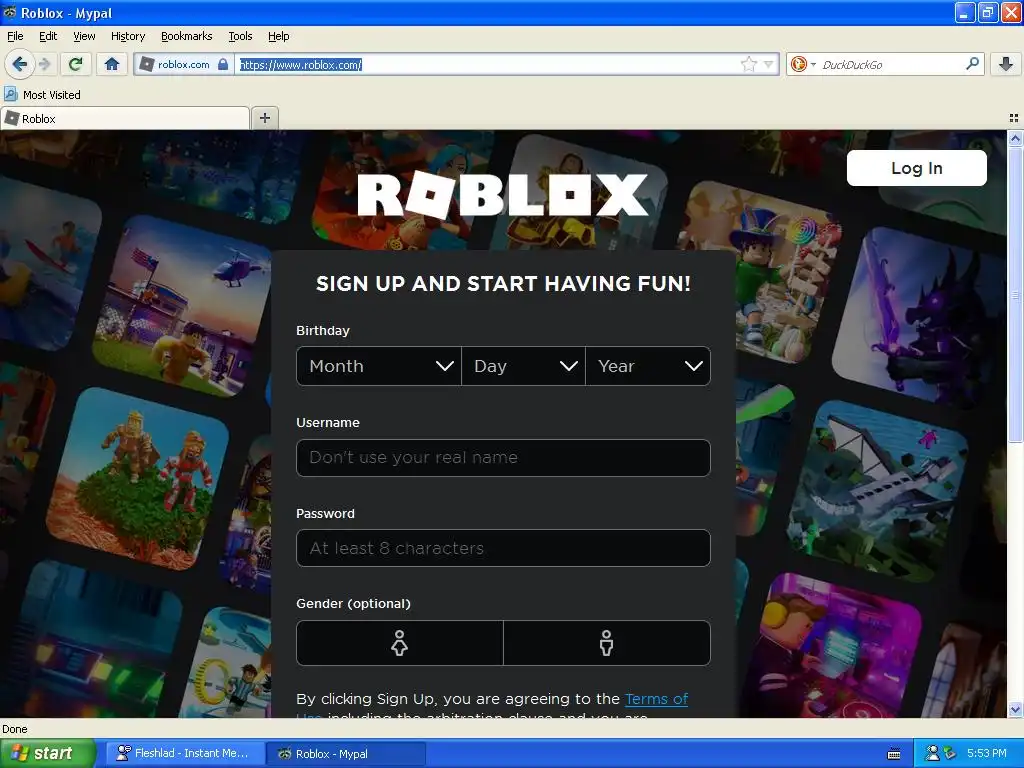1024x768 pixels.
Task: Click the forward navigation arrow
Action: pos(45,64)
